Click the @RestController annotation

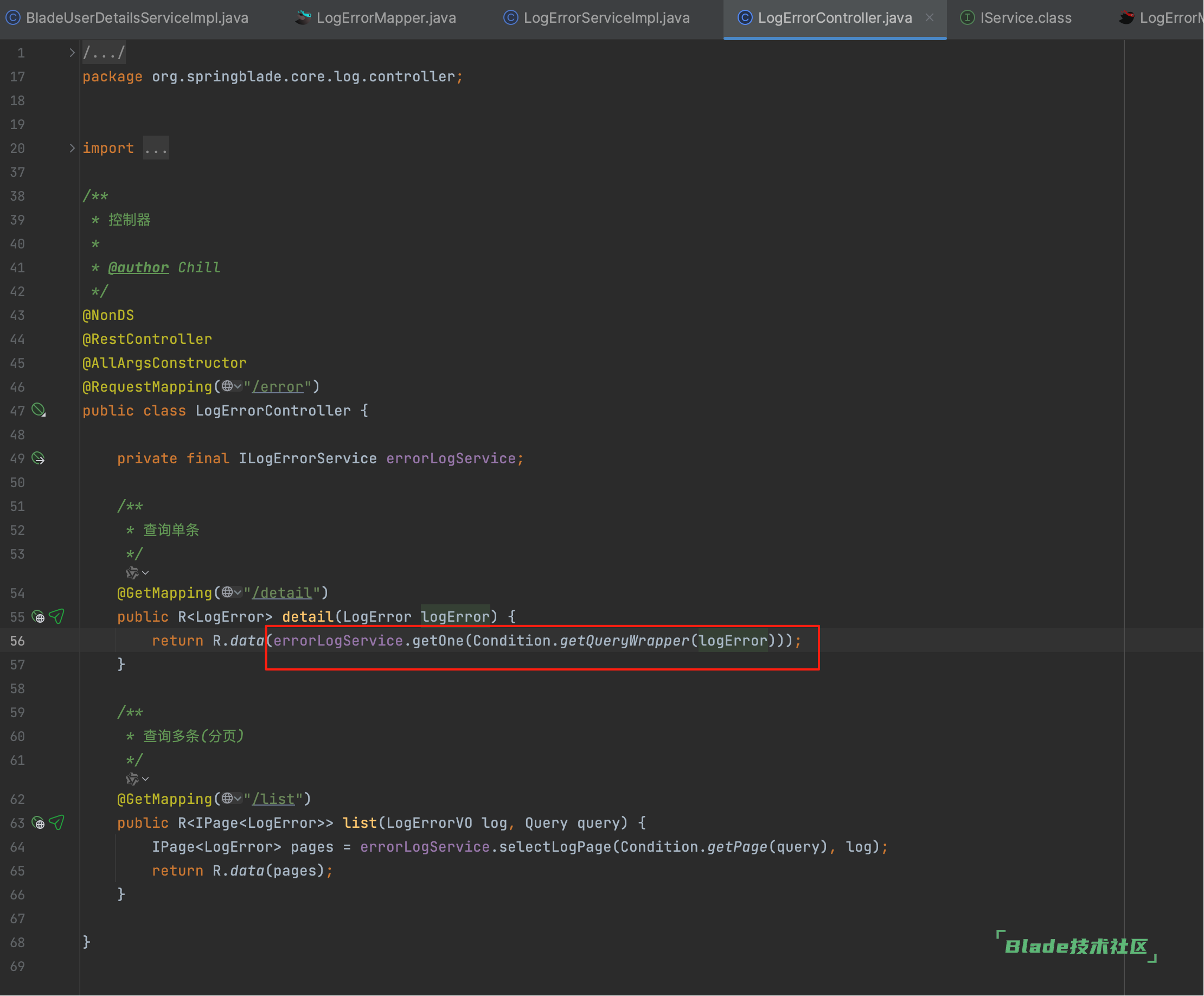tap(147, 339)
